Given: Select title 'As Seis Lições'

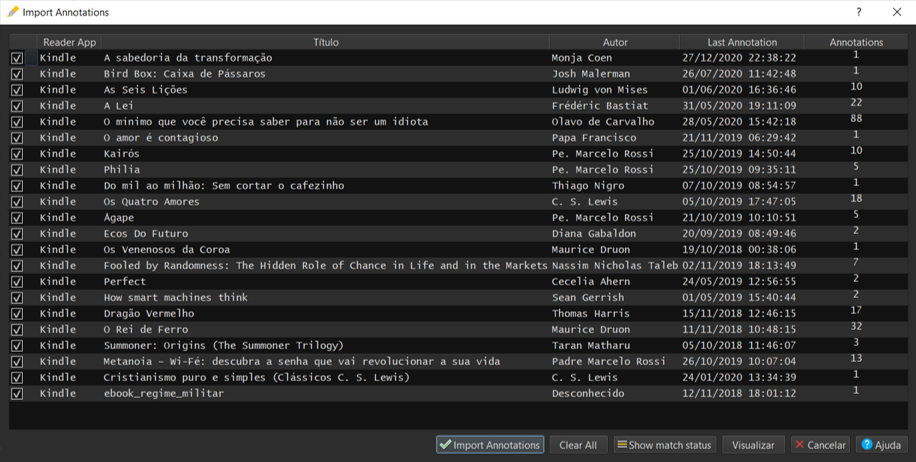Looking at the screenshot, I should [145, 89].
